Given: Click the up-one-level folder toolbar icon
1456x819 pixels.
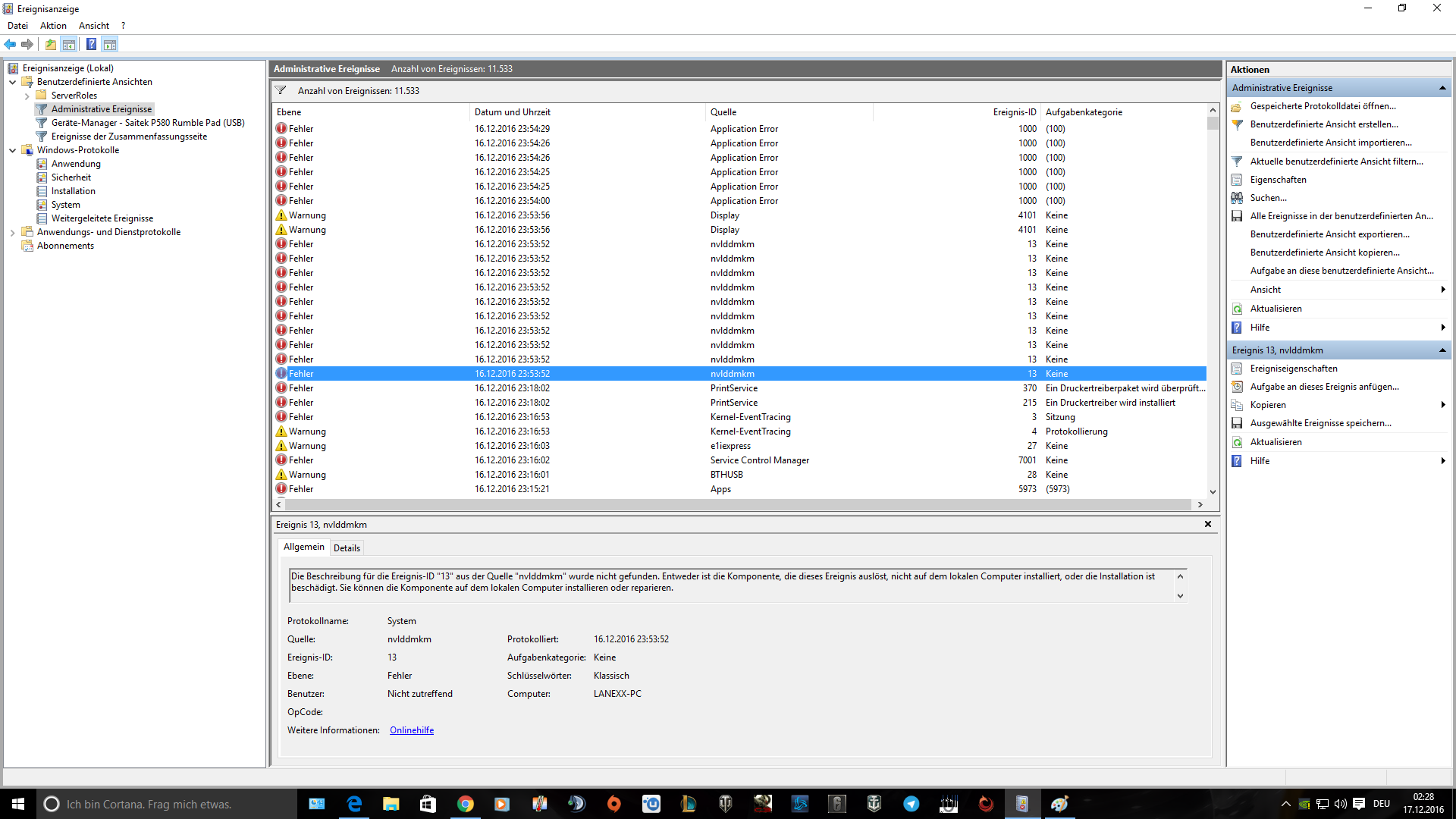Looking at the screenshot, I should 50,44.
